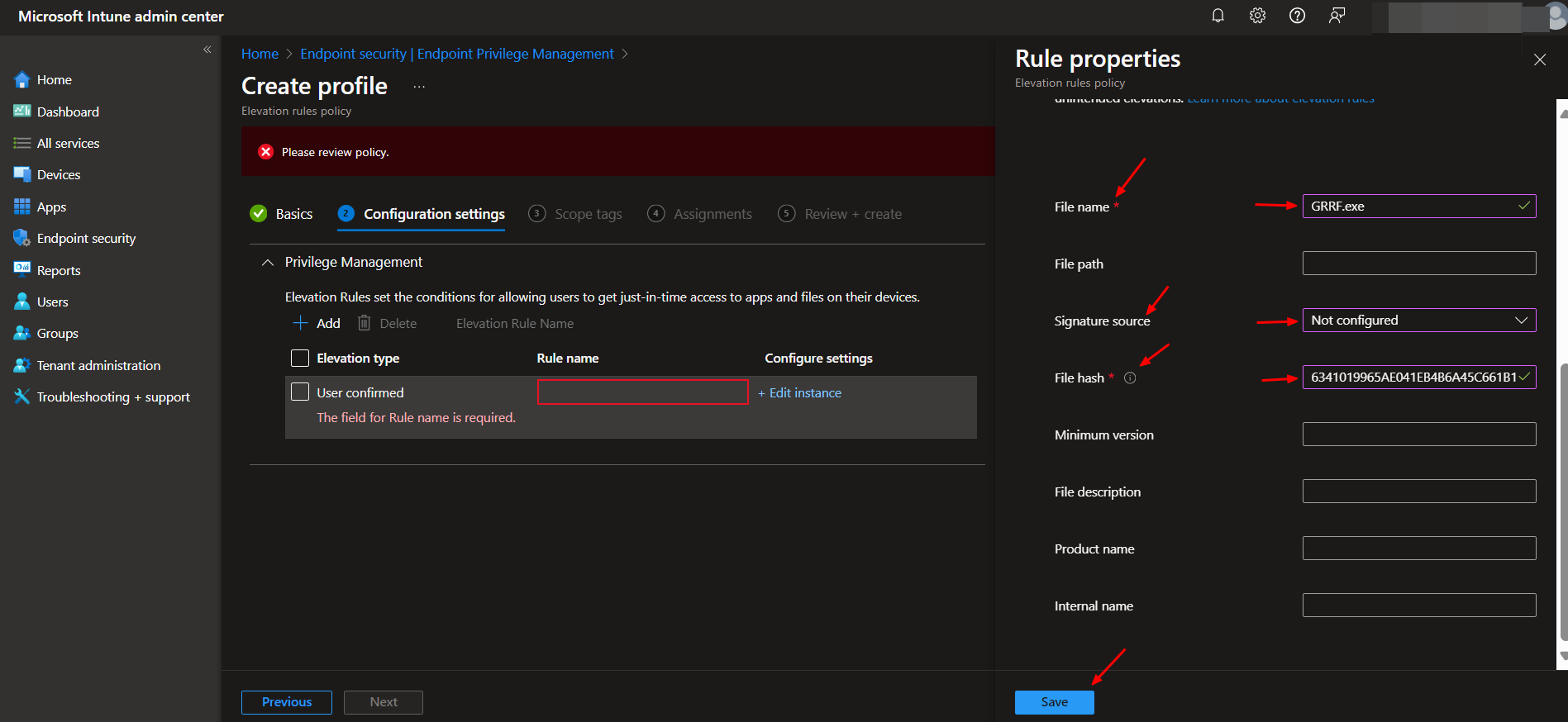Open the Create profile ellipsis menu

tap(419, 87)
